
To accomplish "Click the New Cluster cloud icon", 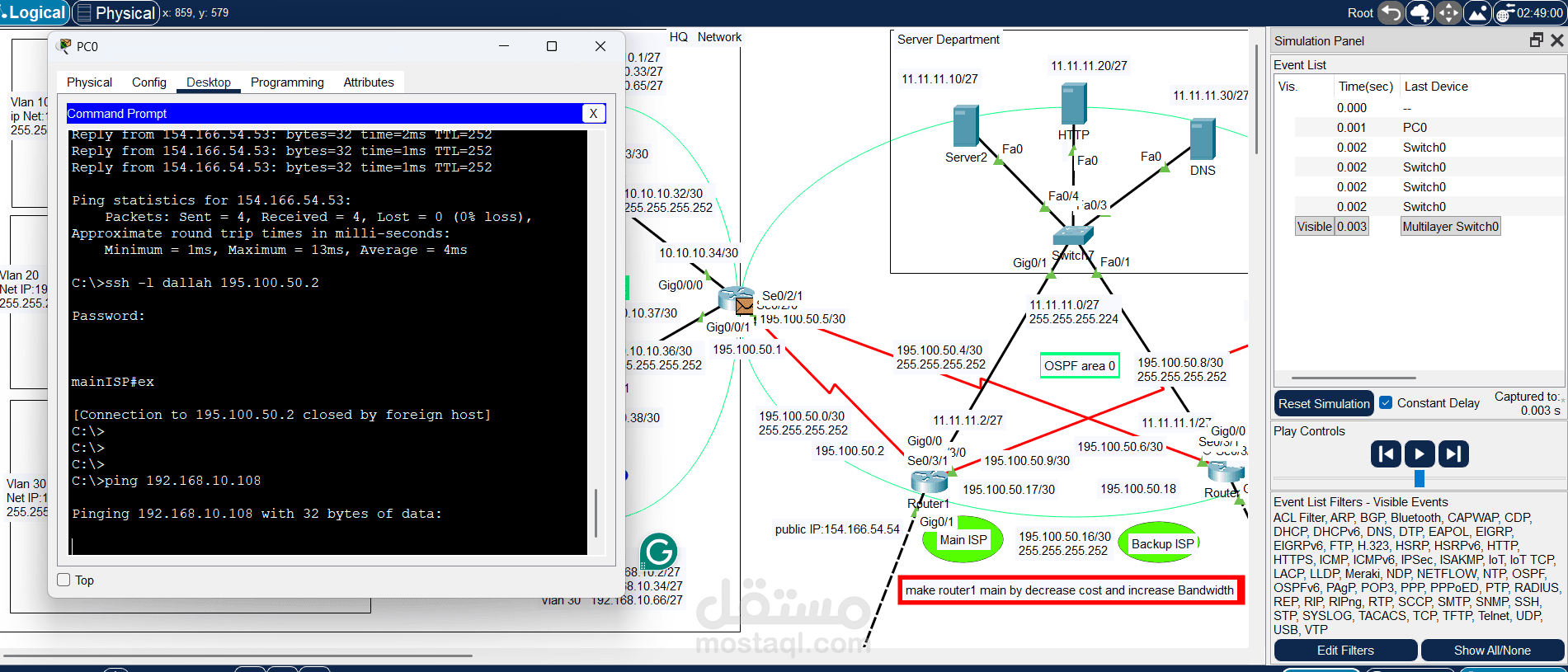I will click(x=1420, y=12).
